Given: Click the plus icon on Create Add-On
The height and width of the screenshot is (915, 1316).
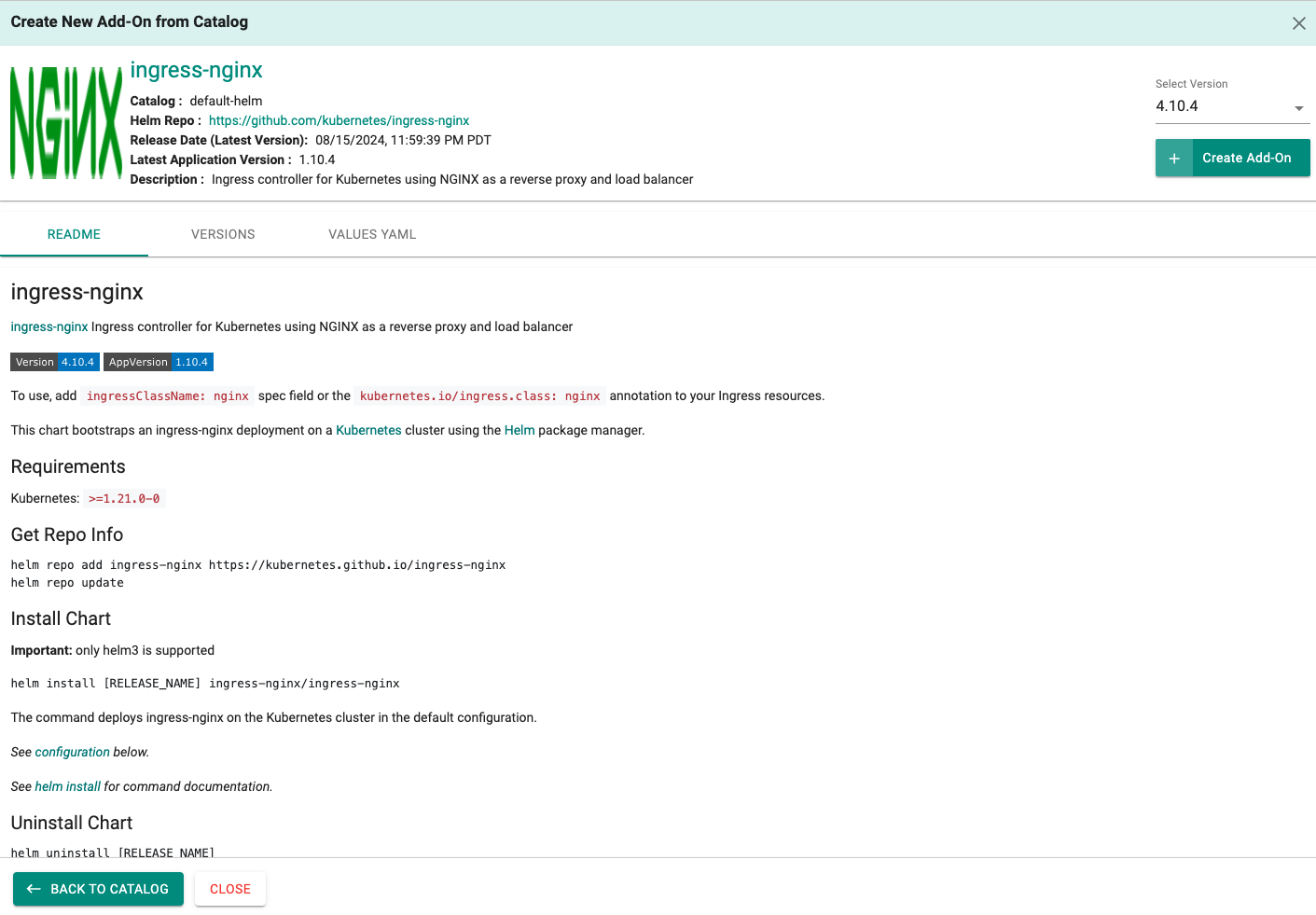Looking at the screenshot, I should click(x=1174, y=159).
